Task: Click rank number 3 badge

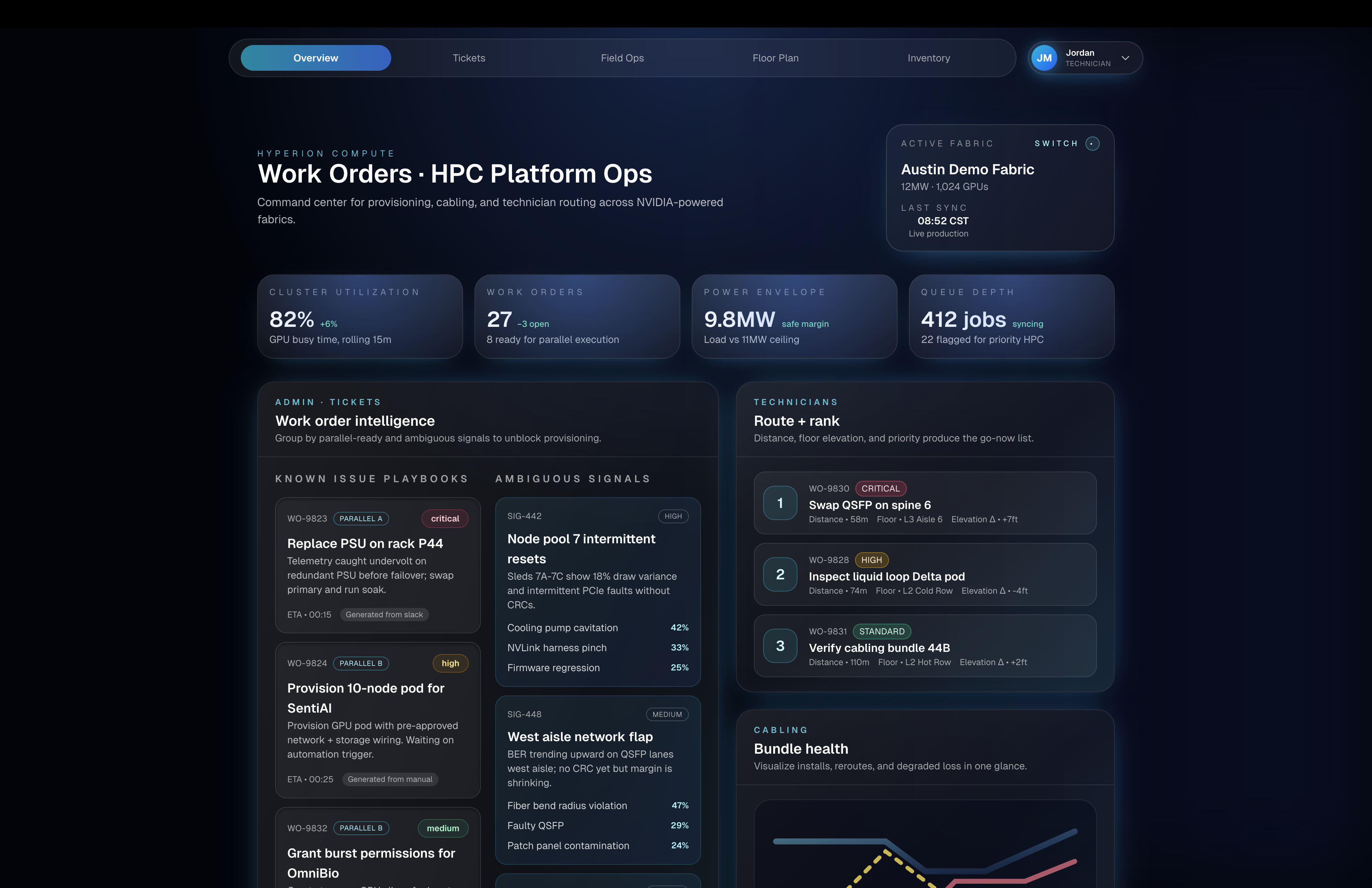Action: tap(780, 646)
